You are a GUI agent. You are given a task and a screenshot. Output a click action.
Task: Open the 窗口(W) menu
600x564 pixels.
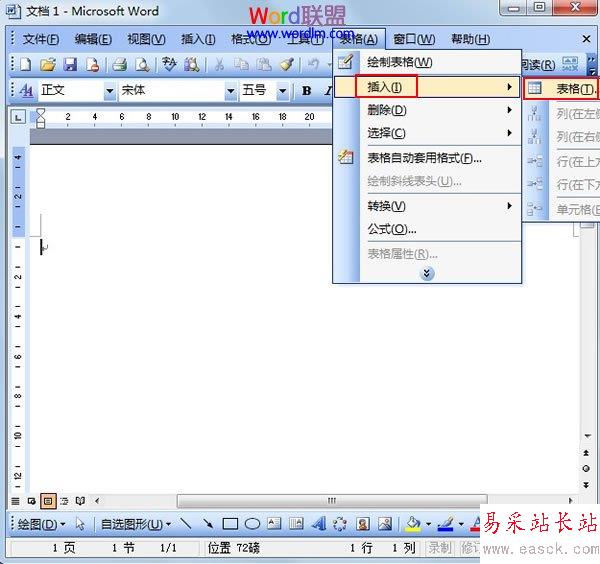[x=414, y=39]
